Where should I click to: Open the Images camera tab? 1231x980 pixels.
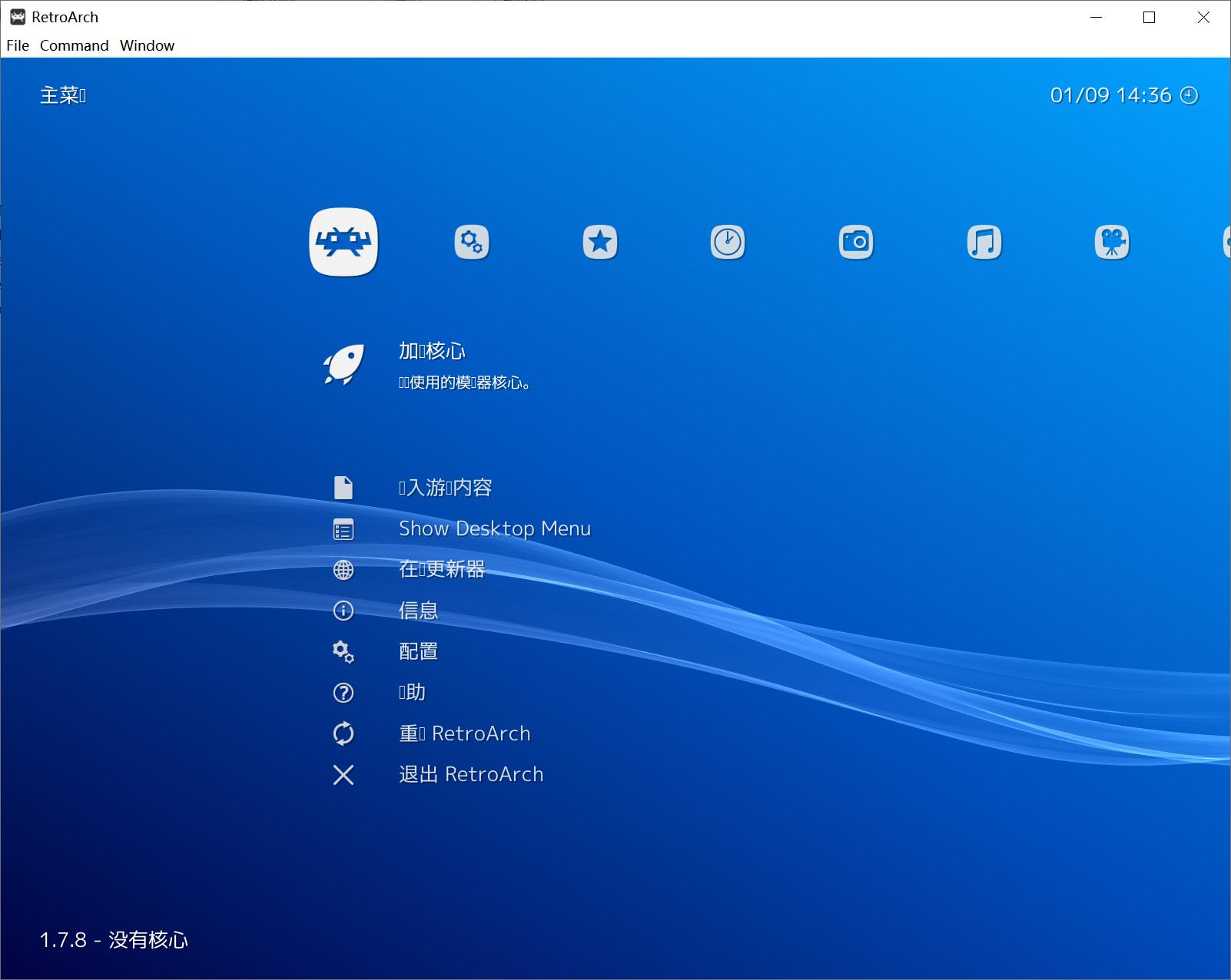[x=857, y=242]
